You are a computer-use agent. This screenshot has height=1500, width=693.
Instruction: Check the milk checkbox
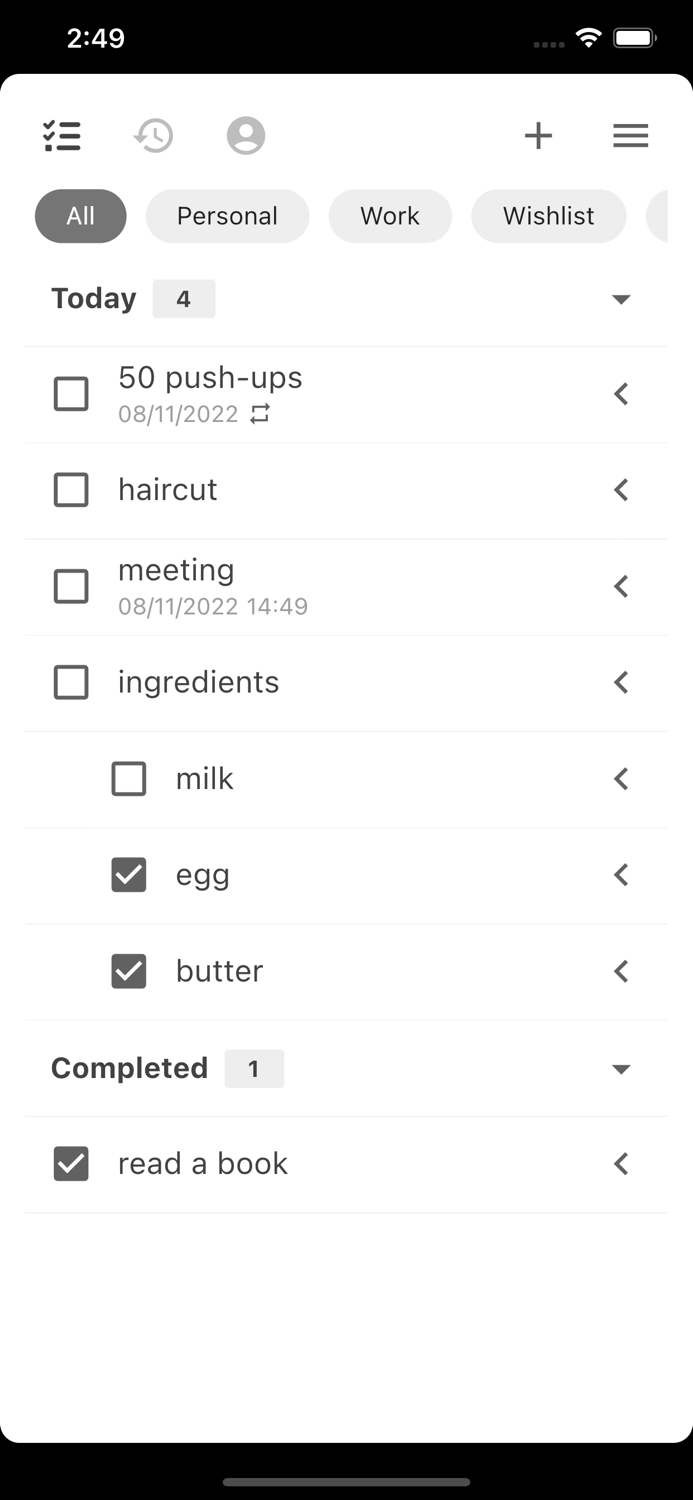tap(128, 778)
